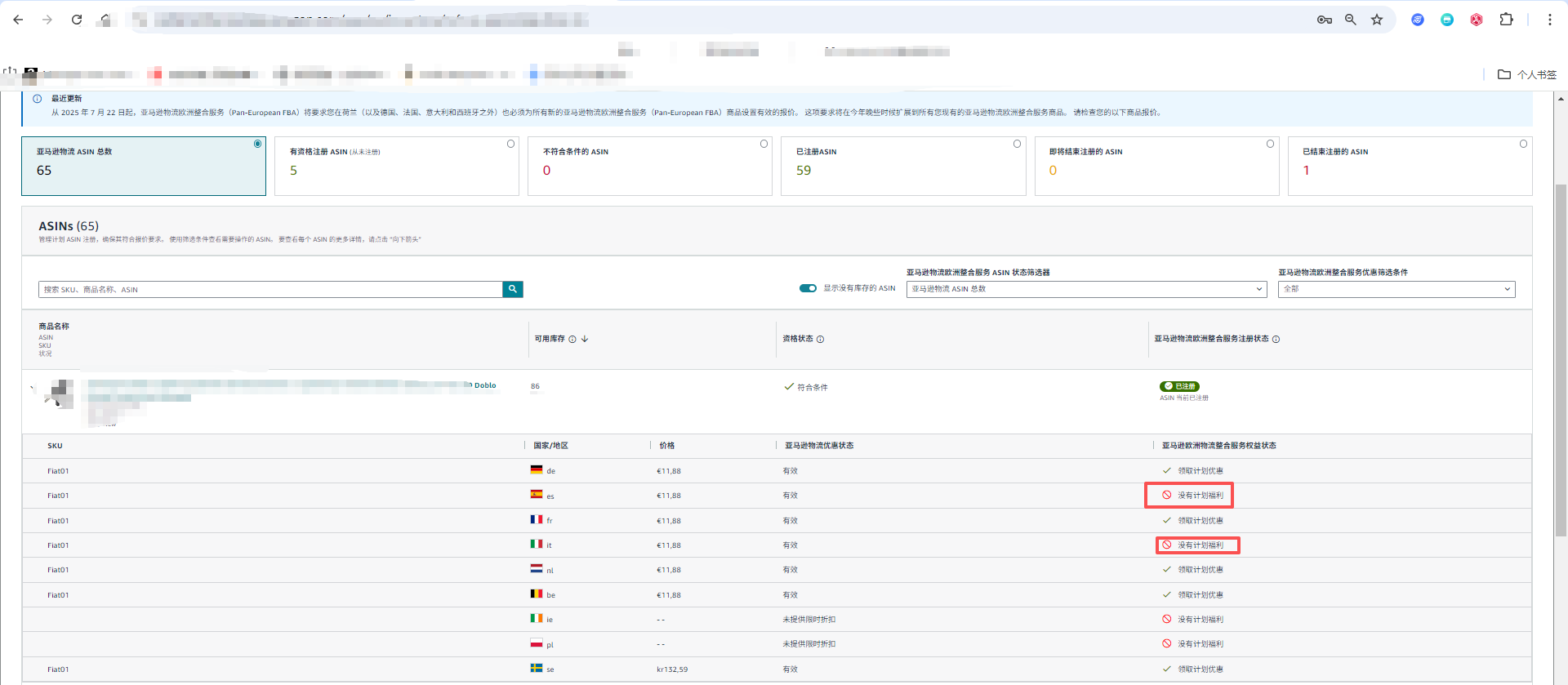1568x685 pixels.
Task: Click info icon next to 可用库存
Action: coord(572,340)
